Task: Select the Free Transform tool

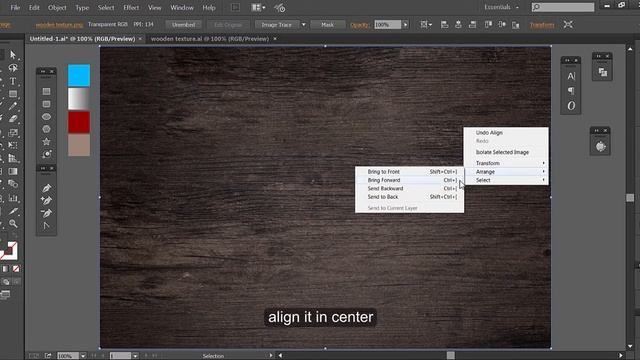Action: pyautogui.click(x=13, y=145)
